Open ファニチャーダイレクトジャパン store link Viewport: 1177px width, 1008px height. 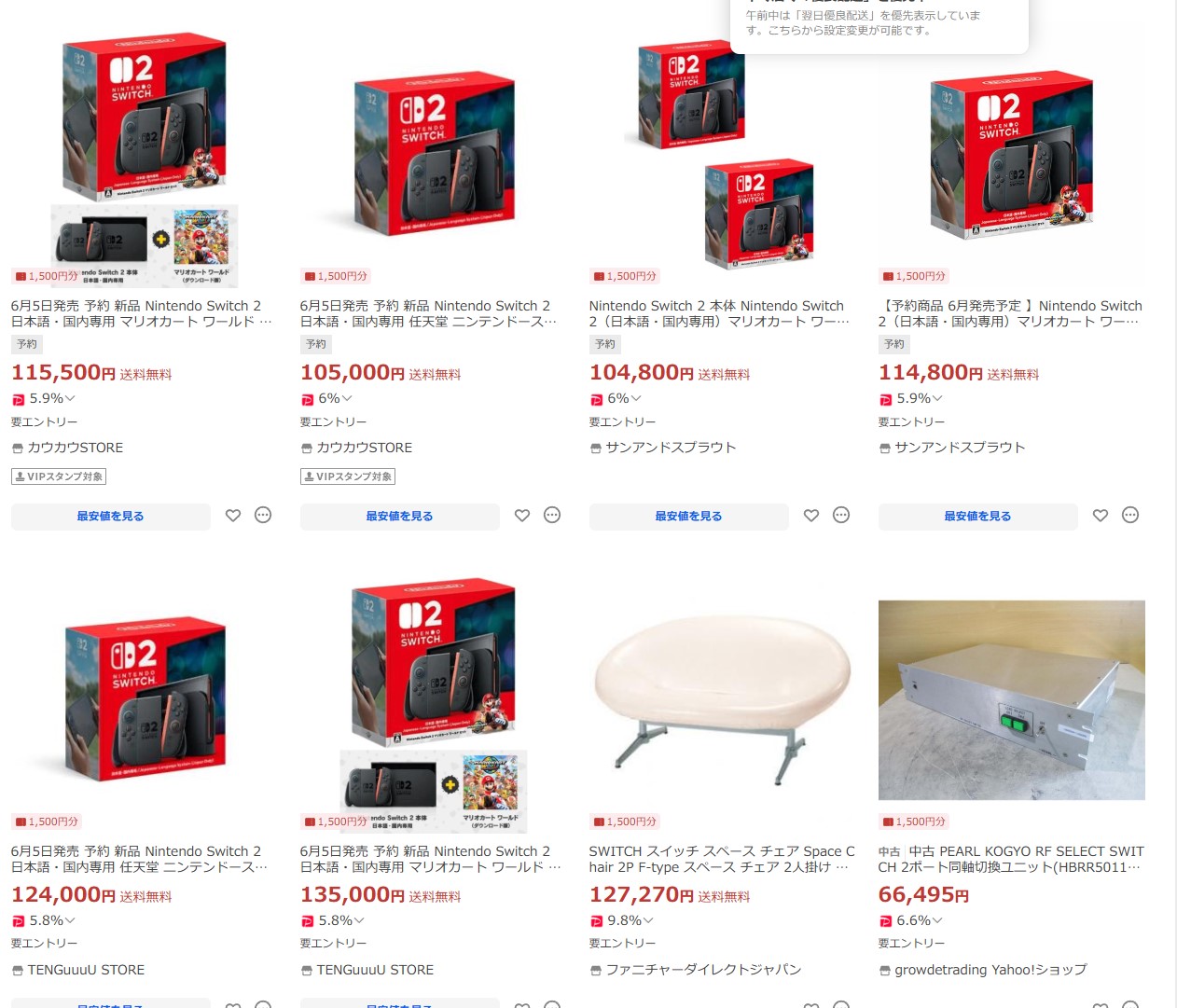point(696,970)
